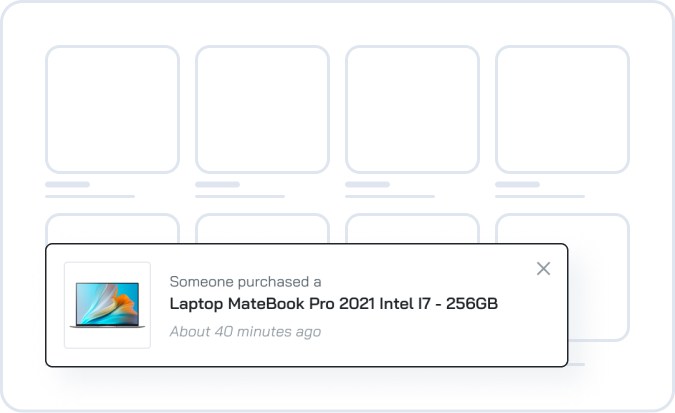Click the long description line under first top card
Viewport: 675px width, 413px height.
click(x=90, y=196)
